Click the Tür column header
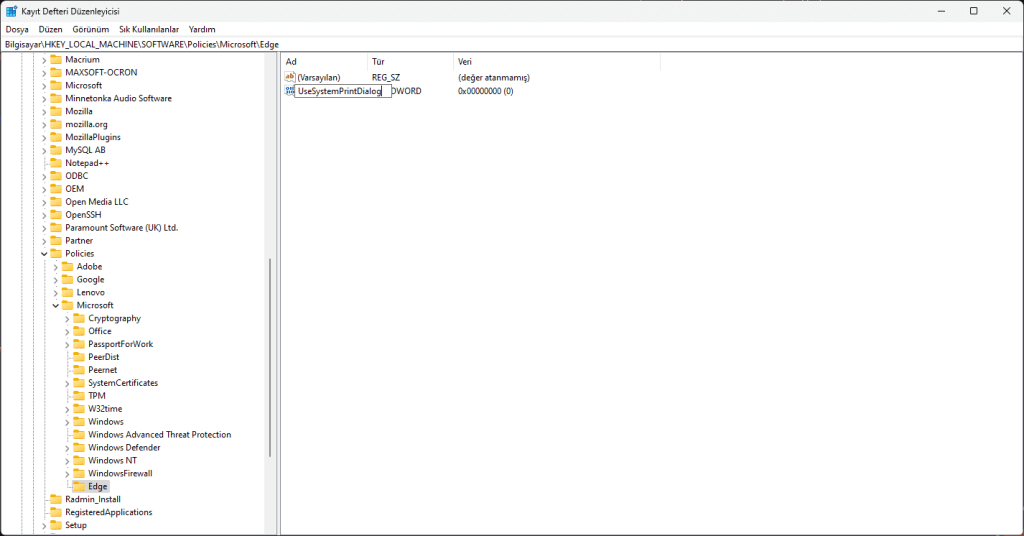This screenshot has height=536, width=1024. coord(410,62)
